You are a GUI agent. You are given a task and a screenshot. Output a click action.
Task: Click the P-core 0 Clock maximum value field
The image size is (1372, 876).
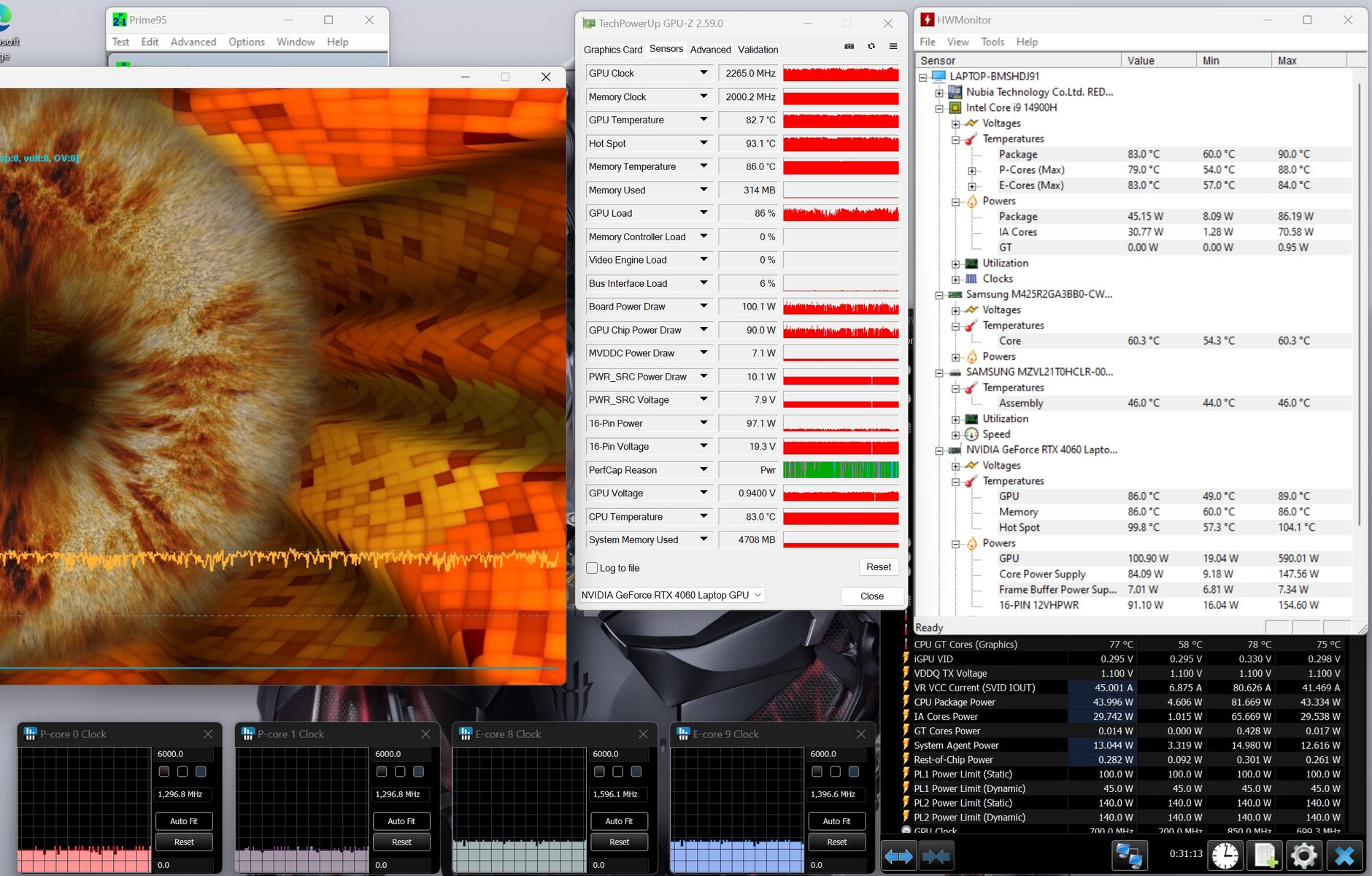point(184,753)
